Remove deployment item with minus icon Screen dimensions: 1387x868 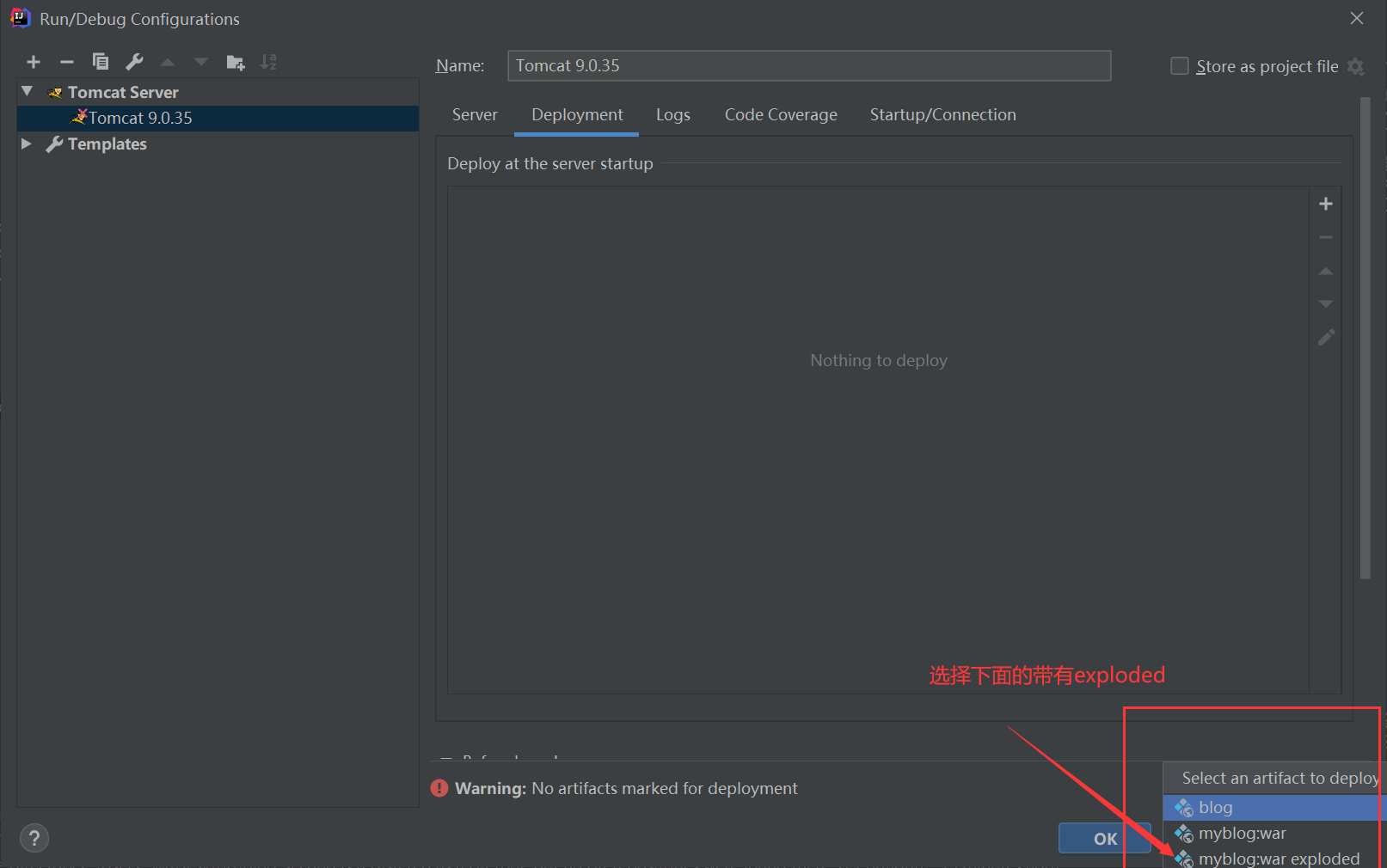1326,237
